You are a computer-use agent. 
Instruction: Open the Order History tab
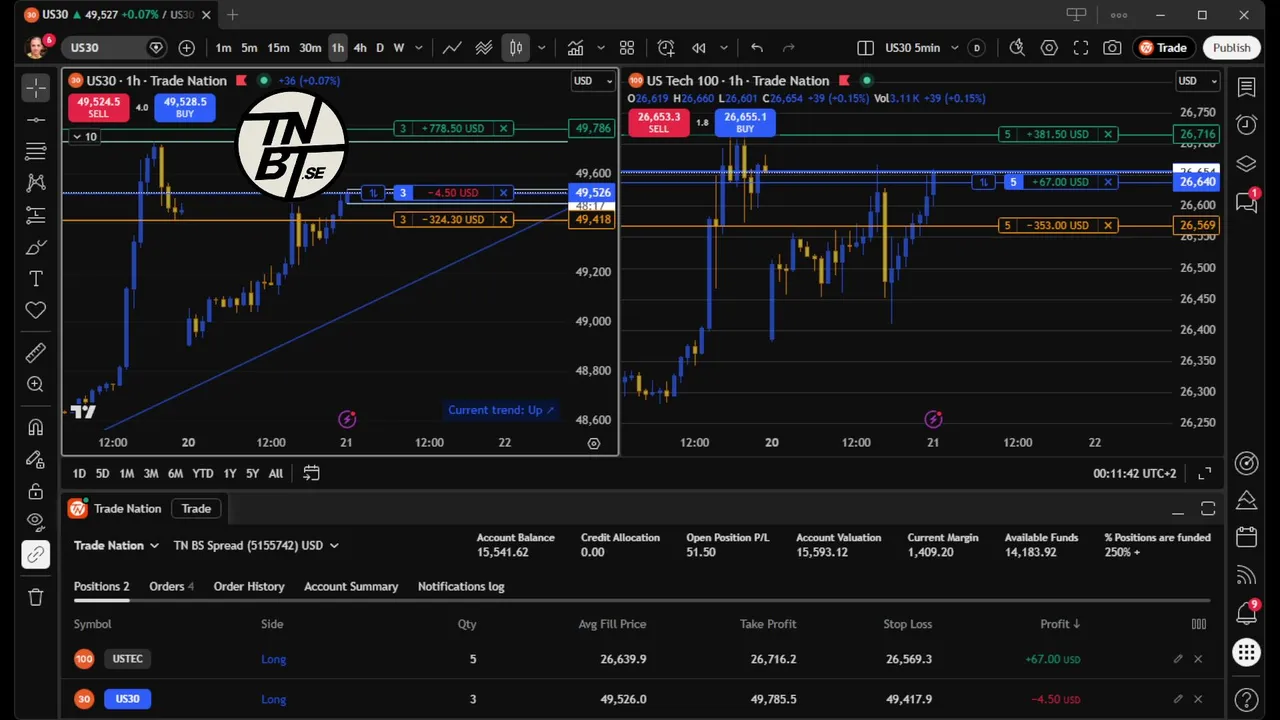pyautogui.click(x=249, y=586)
